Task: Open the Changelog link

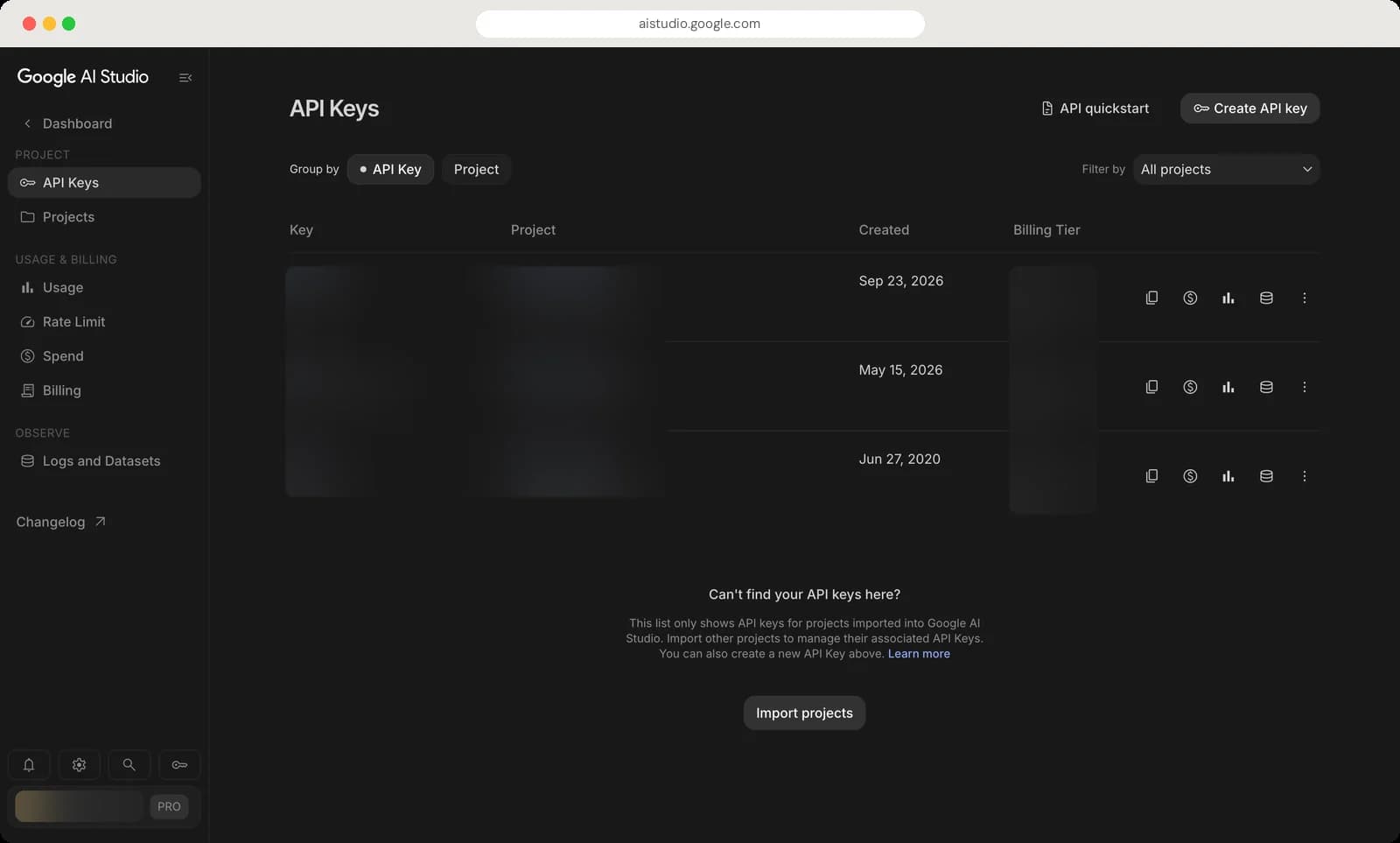Action: tap(60, 522)
